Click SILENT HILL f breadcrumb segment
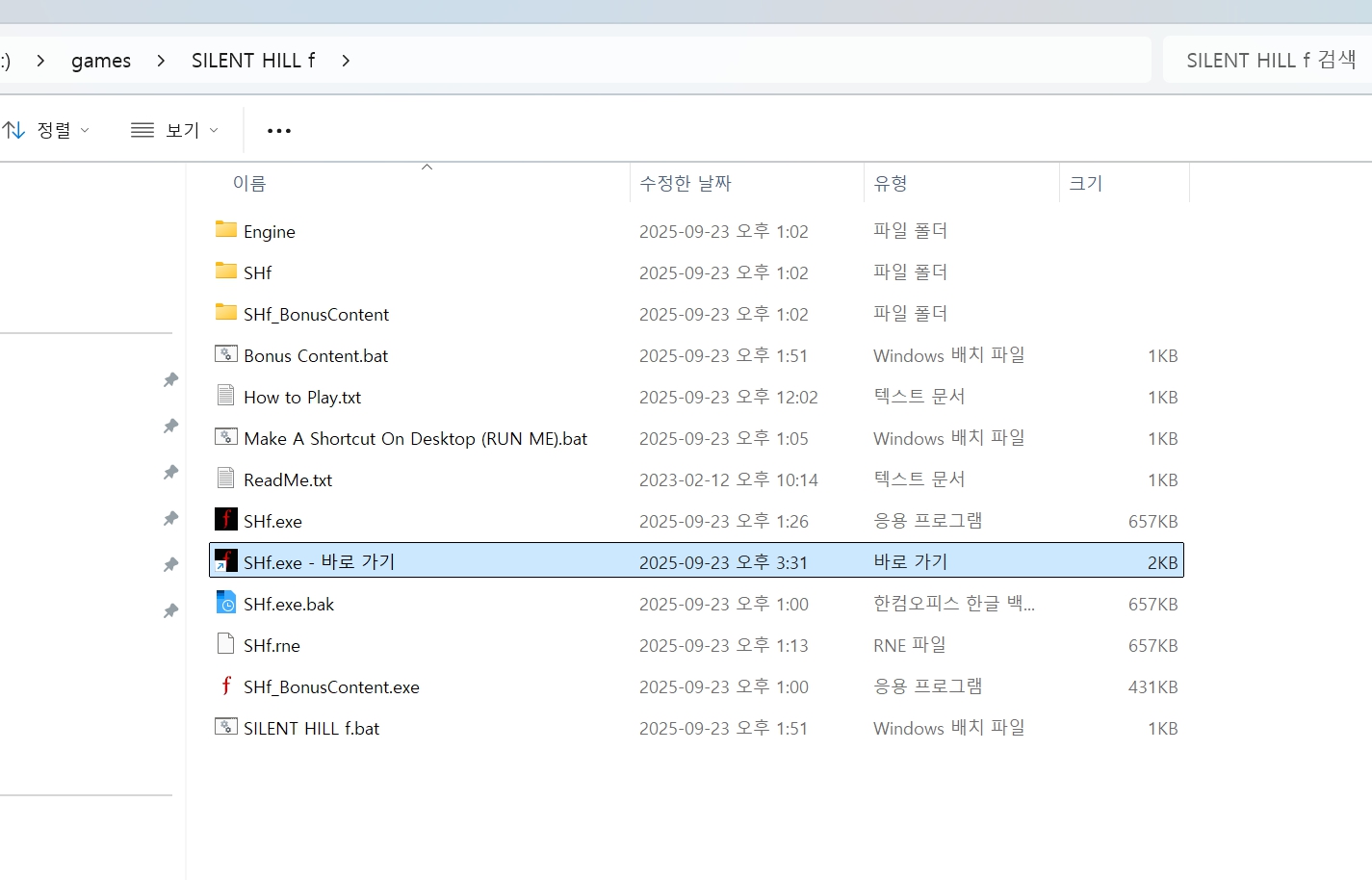The height and width of the screenshot is (880, 1372). 253,61
